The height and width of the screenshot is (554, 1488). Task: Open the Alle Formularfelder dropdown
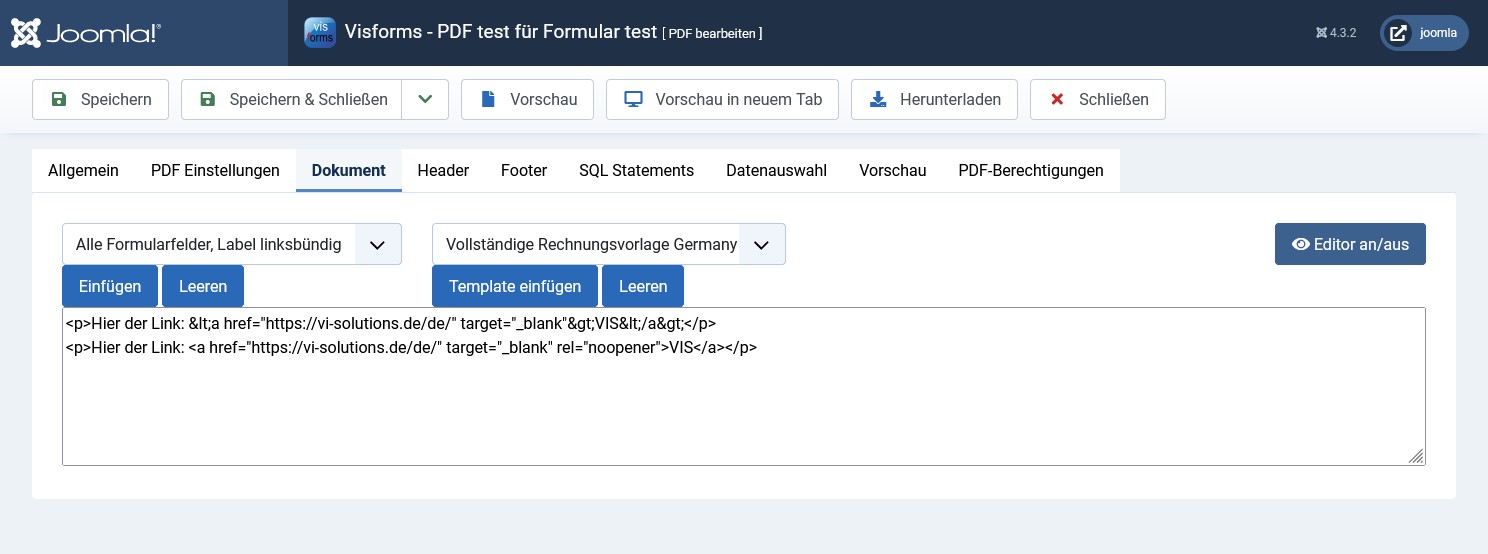pos(232,244)
